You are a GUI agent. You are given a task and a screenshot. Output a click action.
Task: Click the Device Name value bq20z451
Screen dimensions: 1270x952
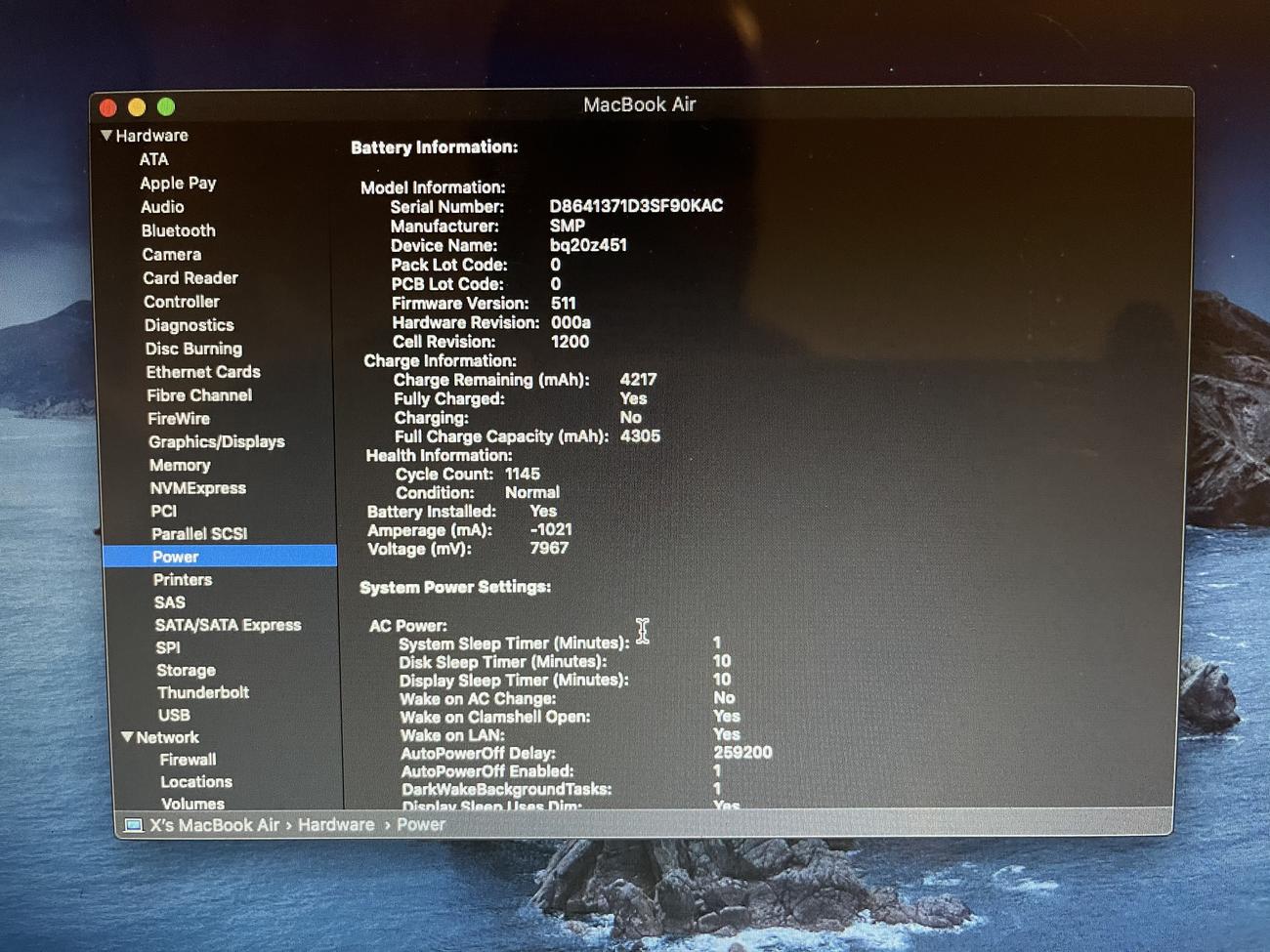588,245
